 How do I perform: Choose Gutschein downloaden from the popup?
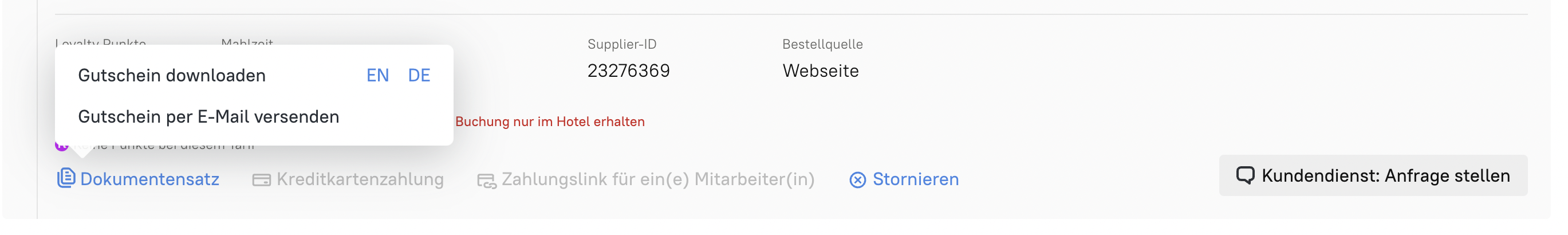click(172, 76)
